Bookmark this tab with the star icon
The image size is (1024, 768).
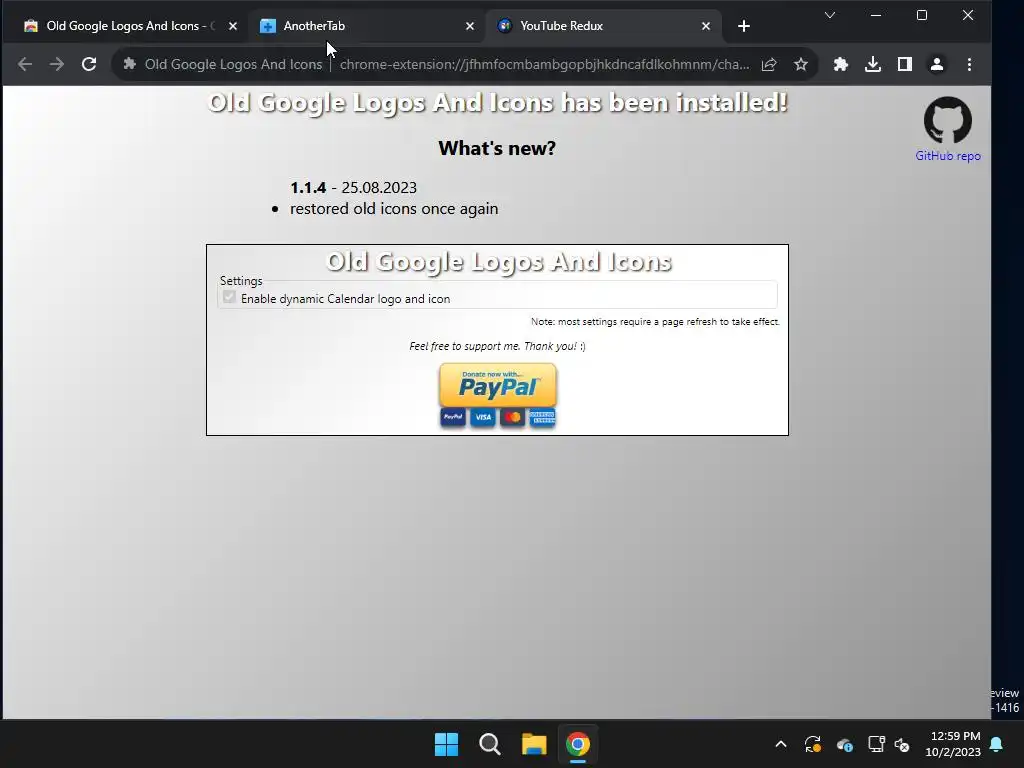pos(801,64)
